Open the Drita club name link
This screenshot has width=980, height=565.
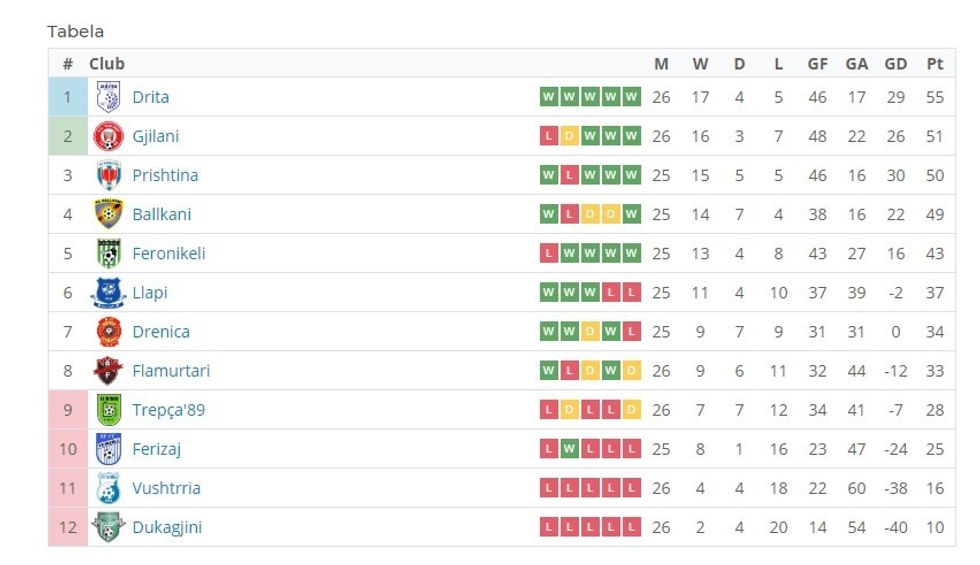(x=150, y=97)
